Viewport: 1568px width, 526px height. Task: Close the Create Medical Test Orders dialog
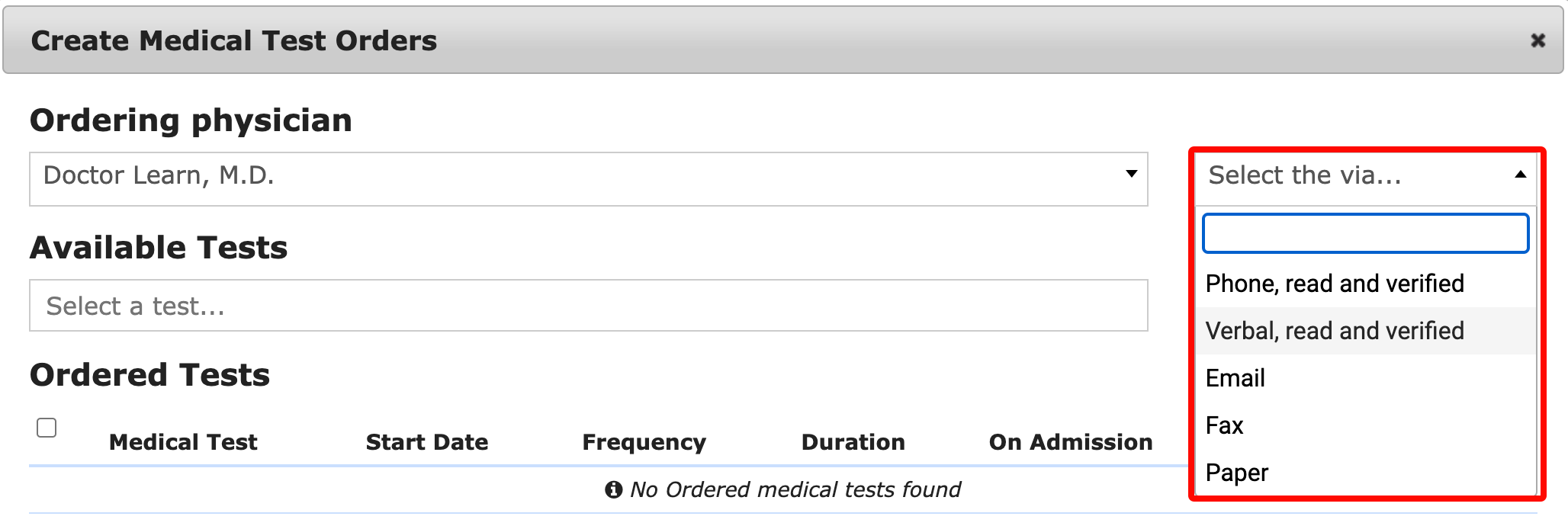(1540, 40)
